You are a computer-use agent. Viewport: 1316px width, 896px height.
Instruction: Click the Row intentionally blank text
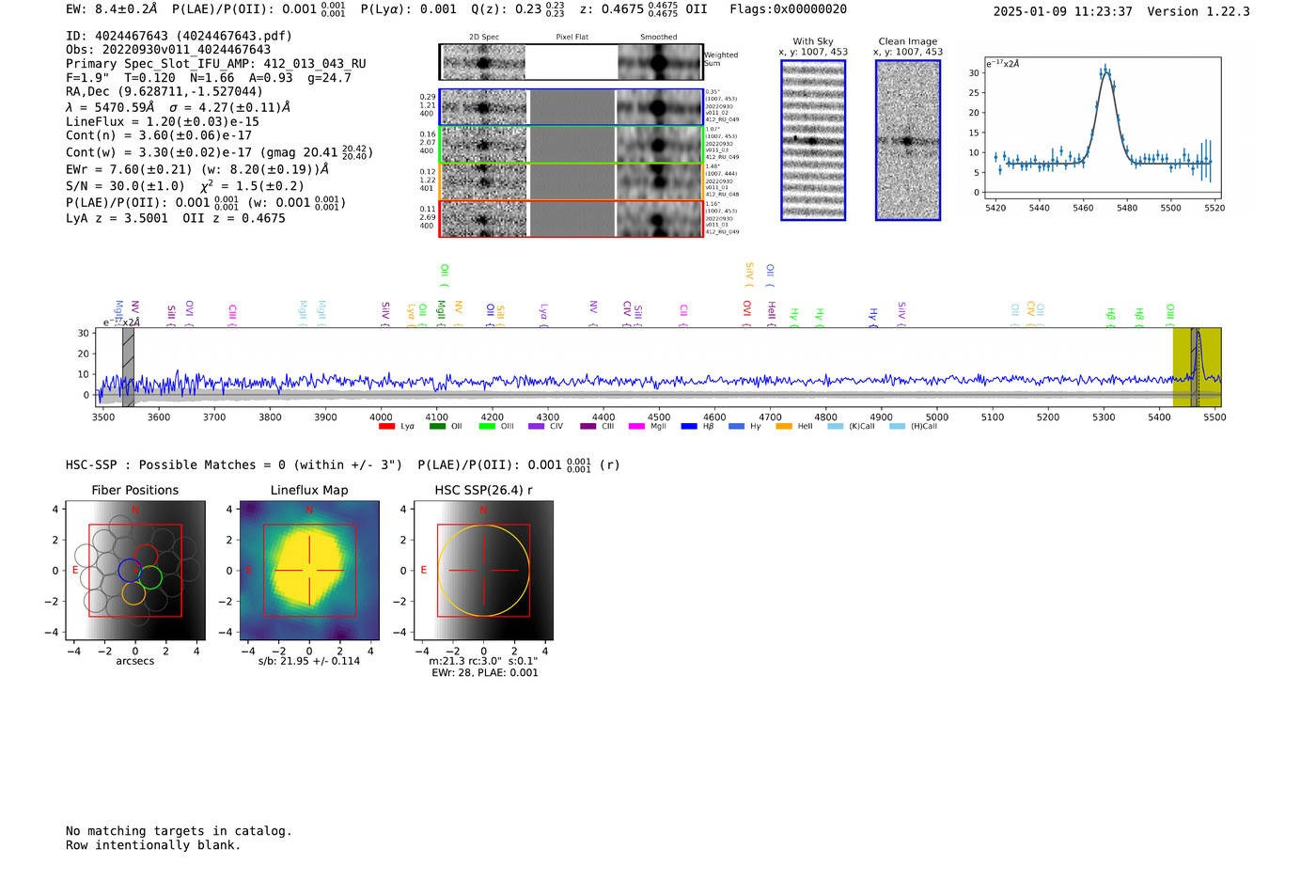pos(153,845)
